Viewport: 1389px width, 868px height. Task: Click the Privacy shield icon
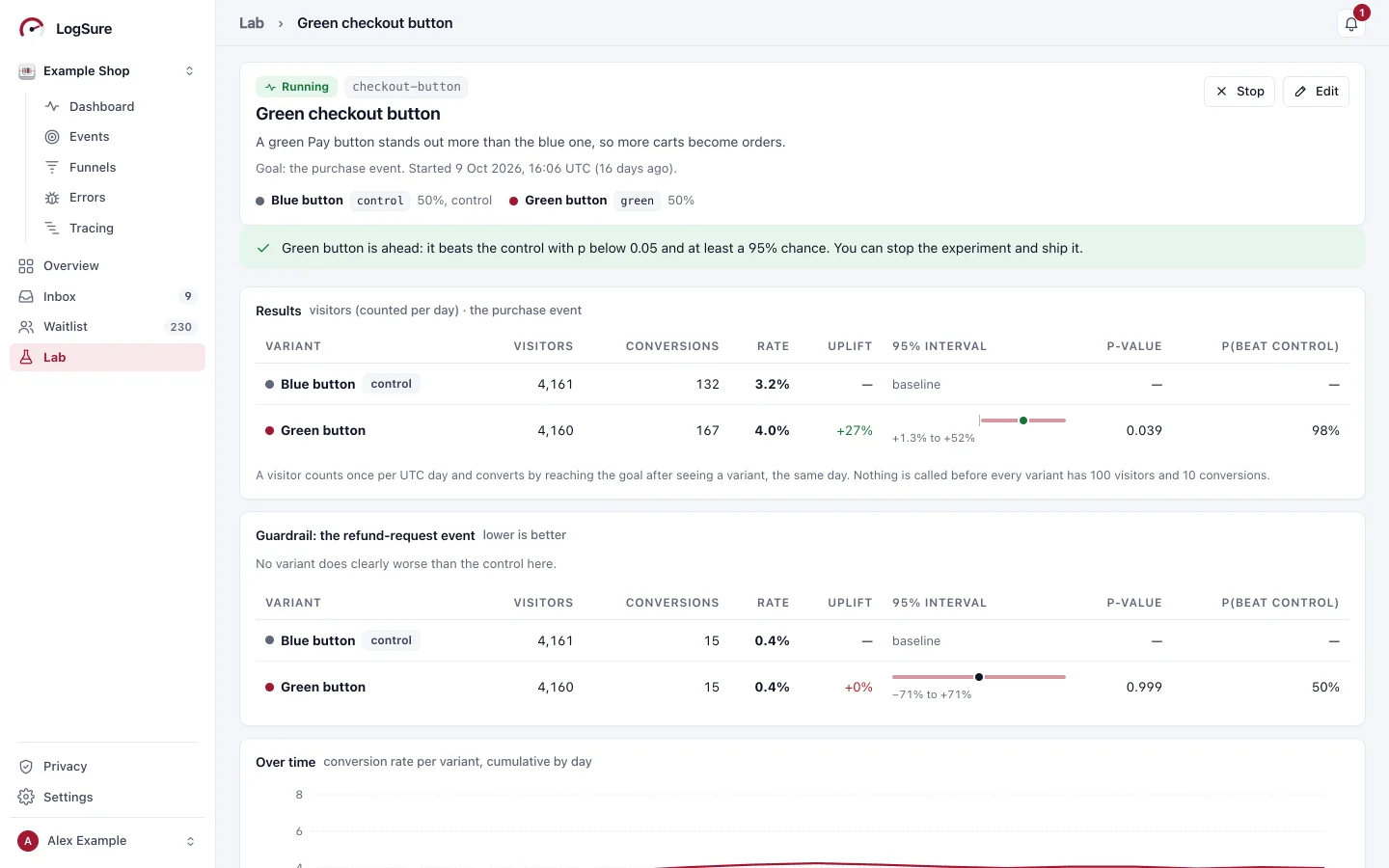(x=26, y=767)
